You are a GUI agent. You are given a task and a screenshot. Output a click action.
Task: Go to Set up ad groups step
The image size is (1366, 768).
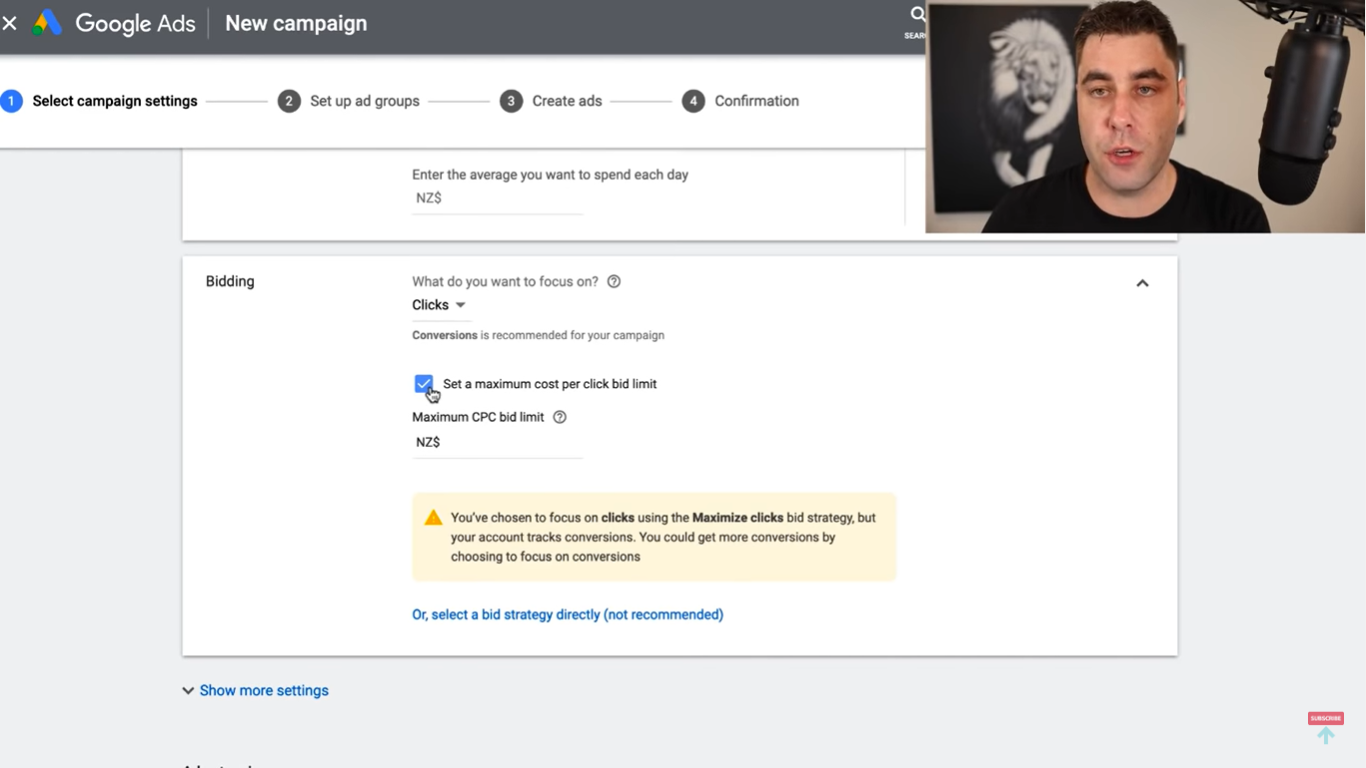[x=364, y=101]
